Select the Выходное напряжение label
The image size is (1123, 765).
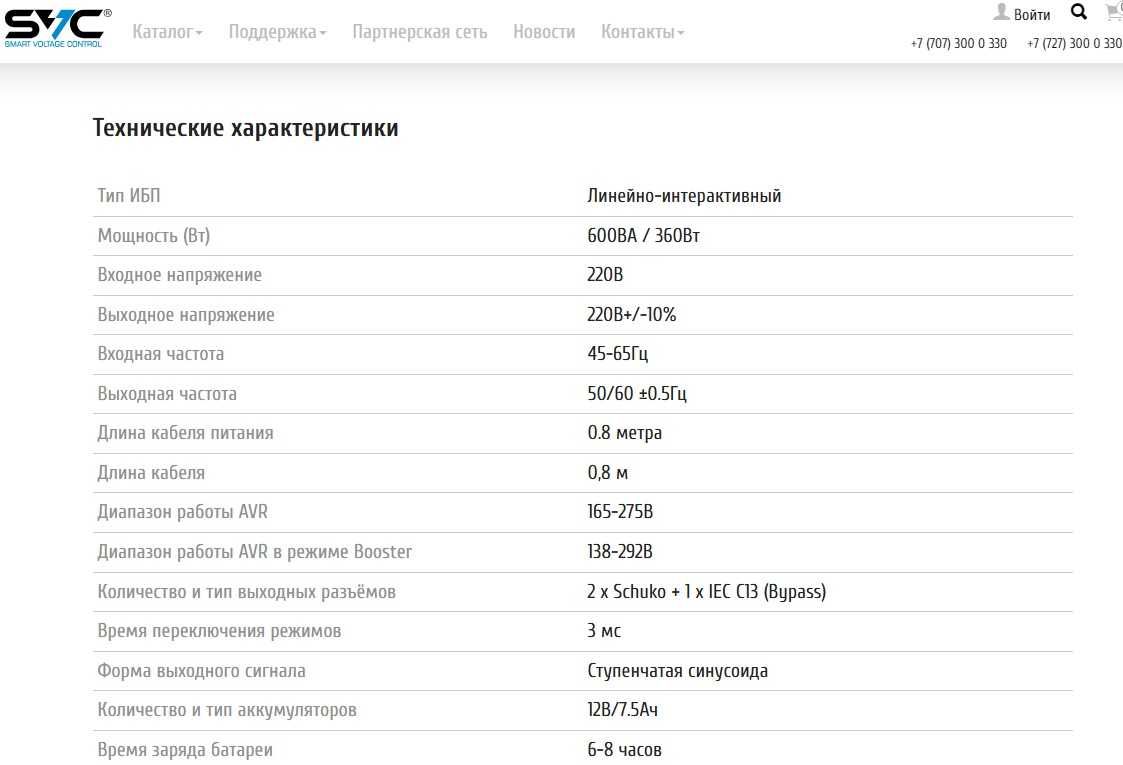186,315
